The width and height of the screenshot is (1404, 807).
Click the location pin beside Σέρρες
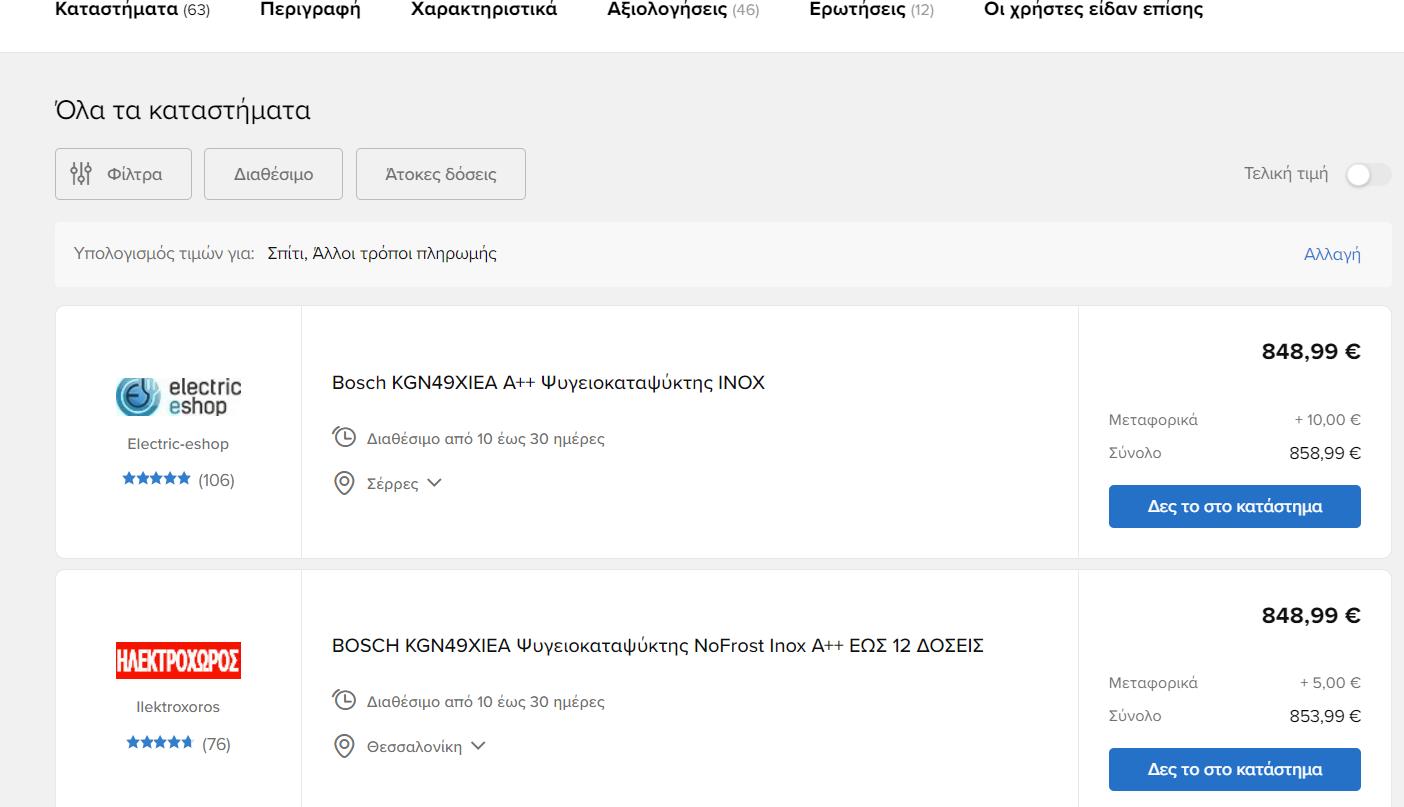344,484
